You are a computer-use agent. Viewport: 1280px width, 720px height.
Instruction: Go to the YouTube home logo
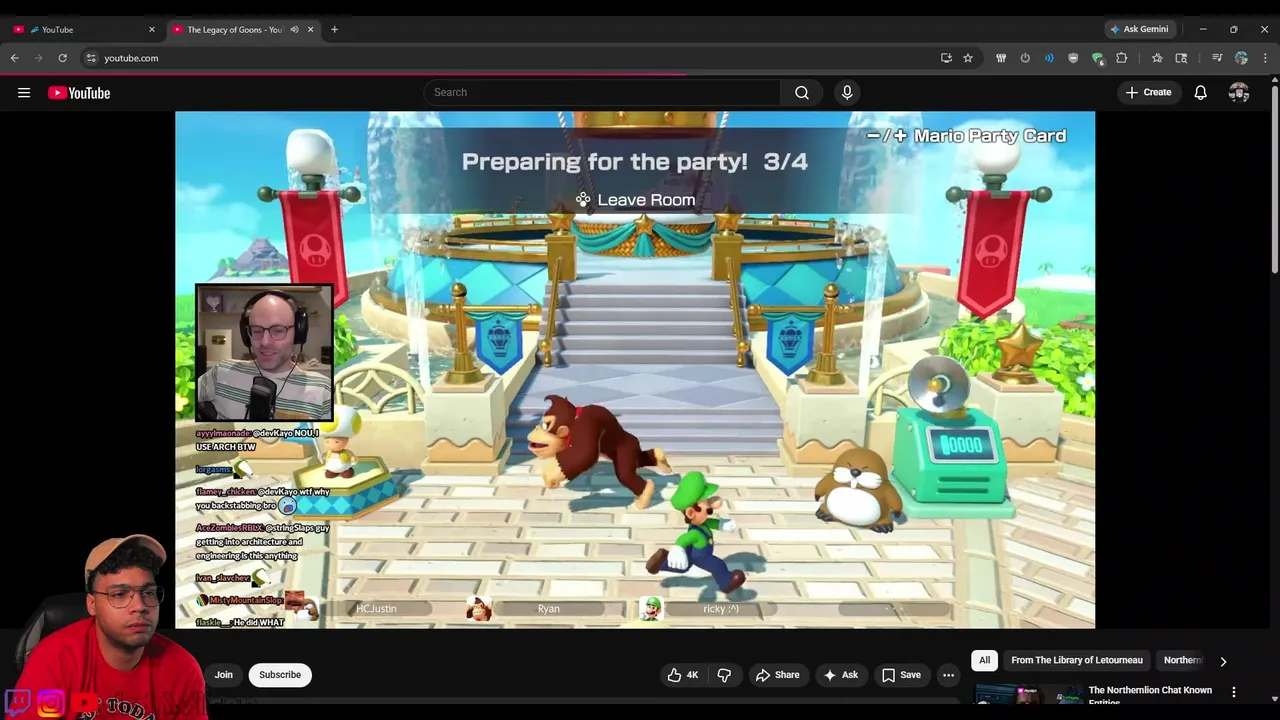(x=79, y=93)
